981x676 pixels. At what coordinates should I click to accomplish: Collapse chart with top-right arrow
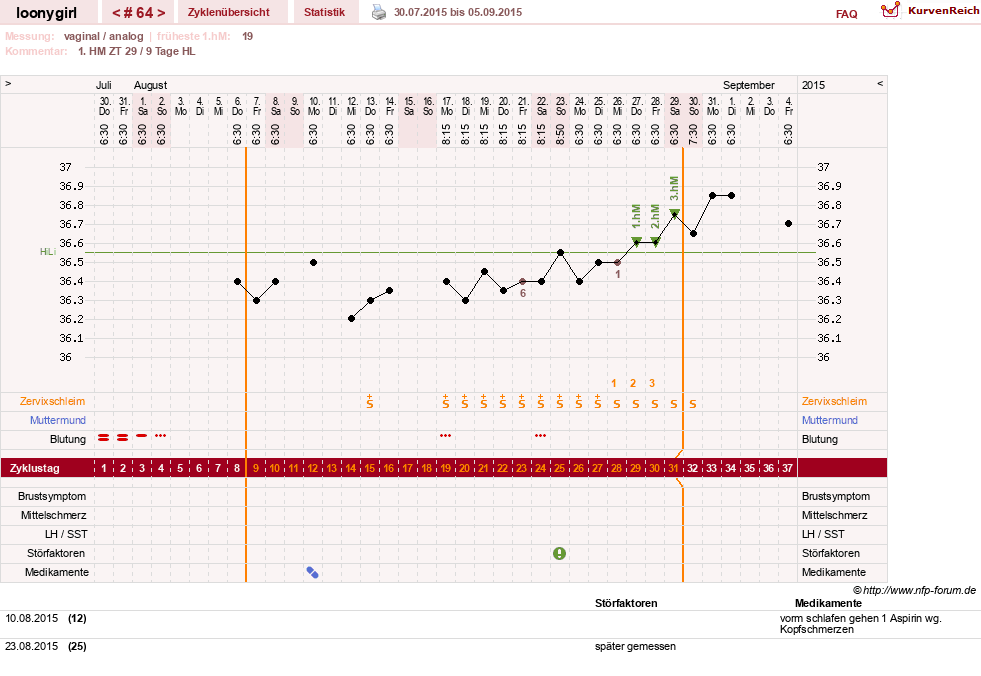[880, 83]
